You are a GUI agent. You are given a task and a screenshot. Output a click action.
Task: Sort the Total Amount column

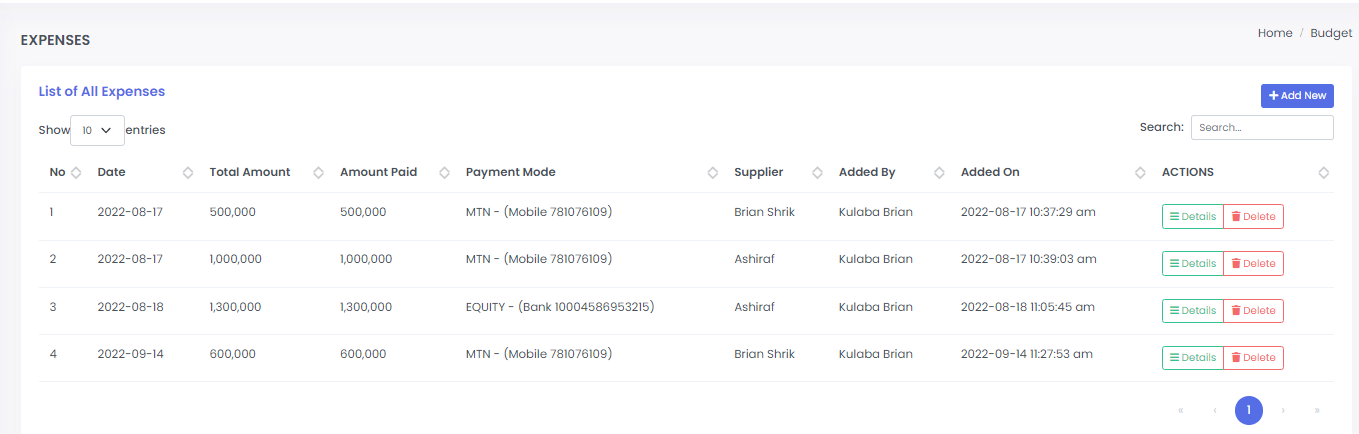coord(318,173)
